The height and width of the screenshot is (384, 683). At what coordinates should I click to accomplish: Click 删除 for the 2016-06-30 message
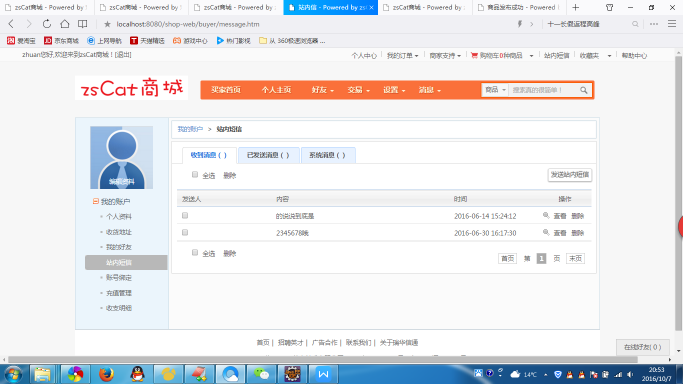[x=577, y=233]
